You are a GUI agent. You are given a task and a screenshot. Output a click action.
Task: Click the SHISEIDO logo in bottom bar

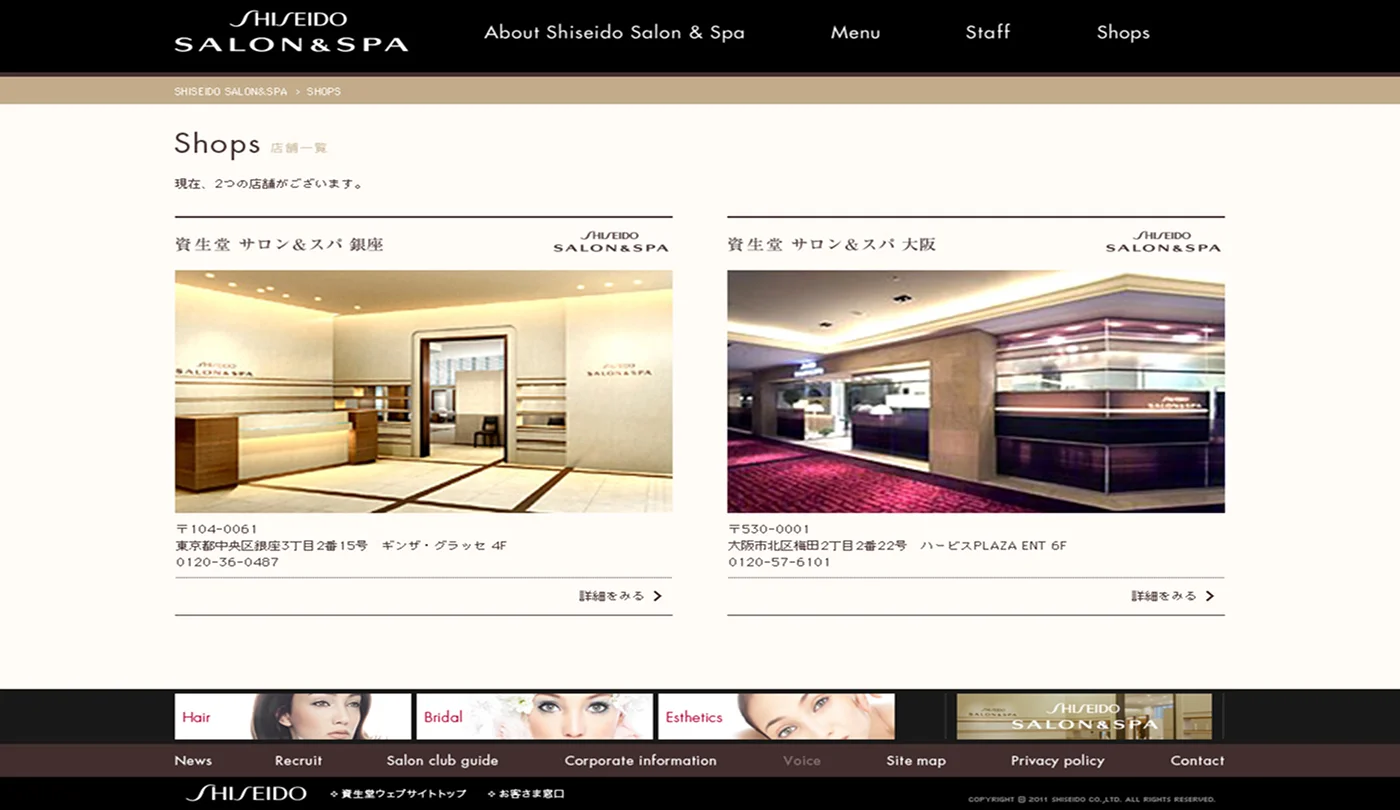246,793
